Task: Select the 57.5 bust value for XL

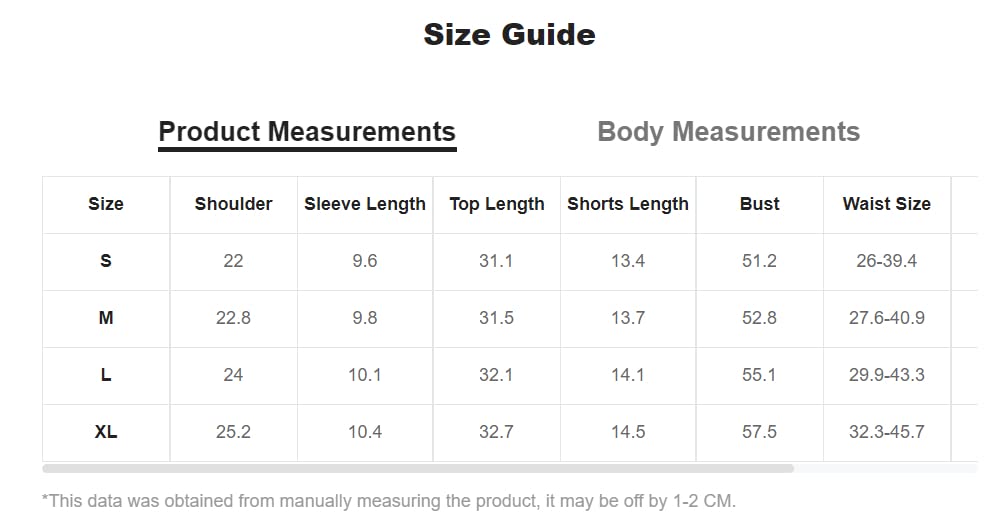Action: (760, 432)
